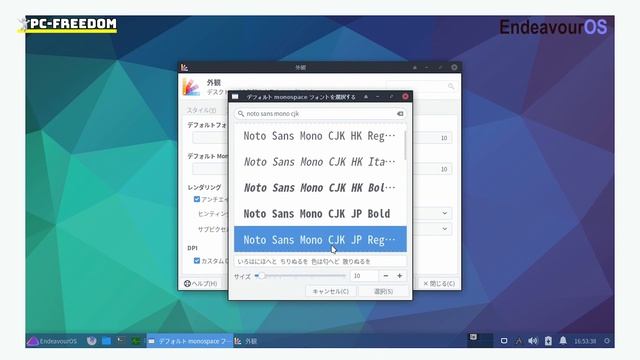Click the panel clock
This screenshot has height=360, width=640.
point(585,341)
